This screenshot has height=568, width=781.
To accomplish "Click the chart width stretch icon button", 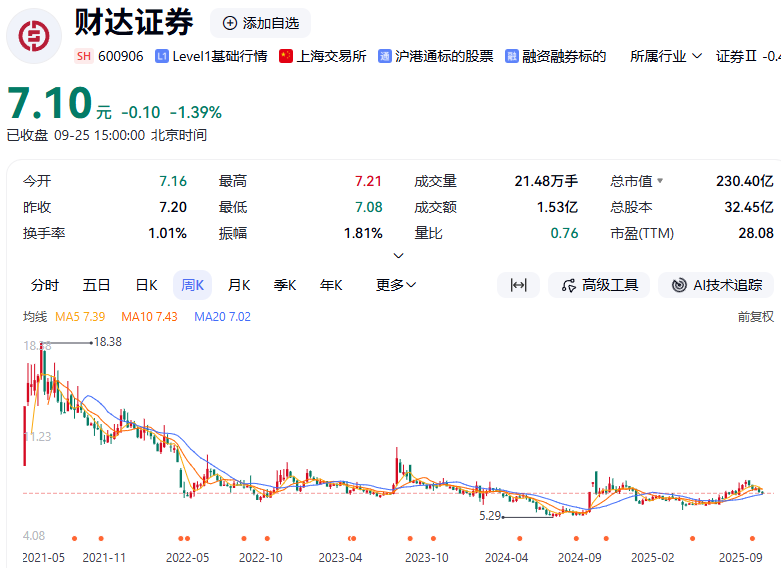I will tap(518, 285).
